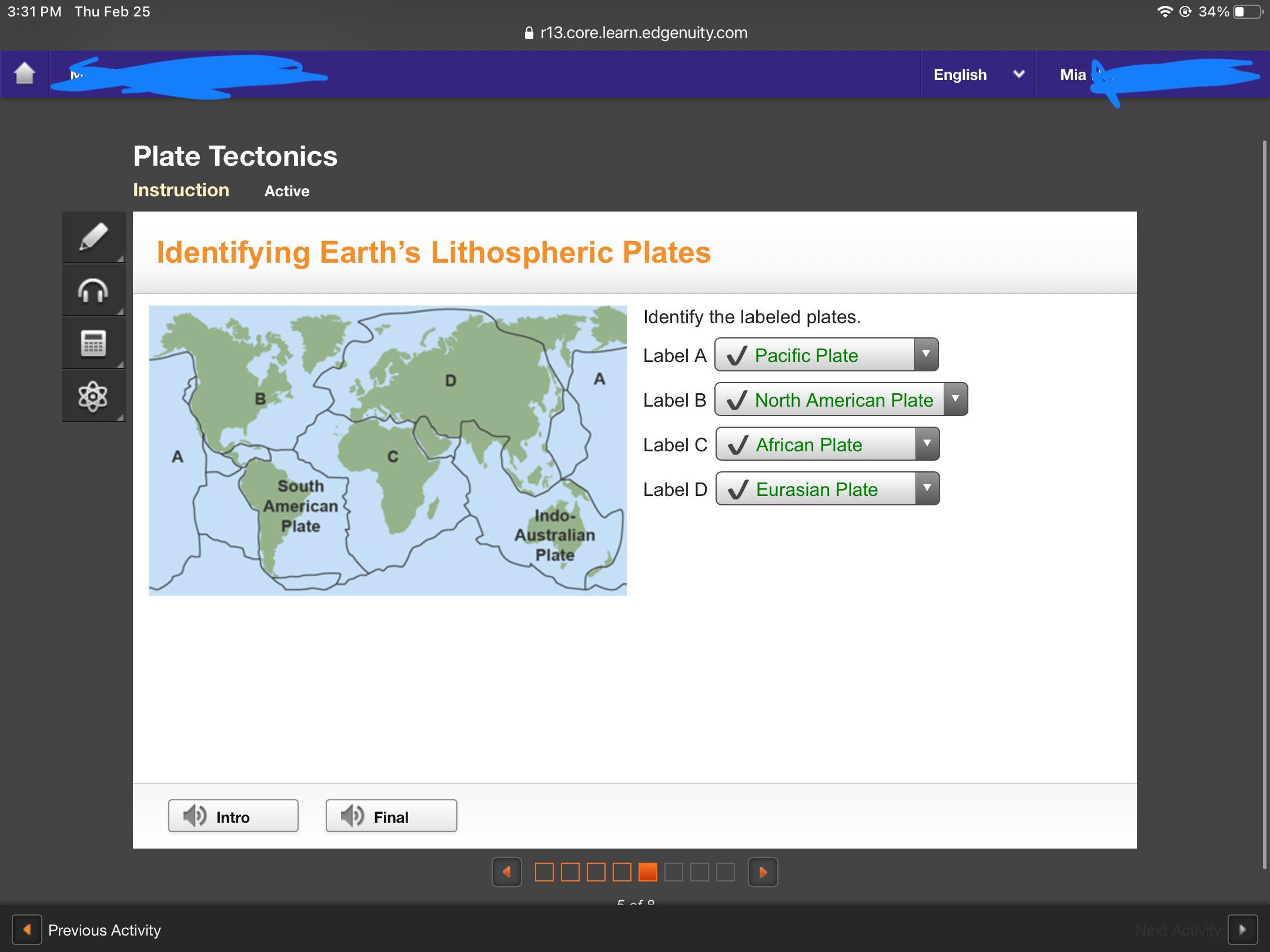The width and height of the screenshot is (1270, 952).
Task: Click the Intro speaker icon
Action: pos(195,816)
